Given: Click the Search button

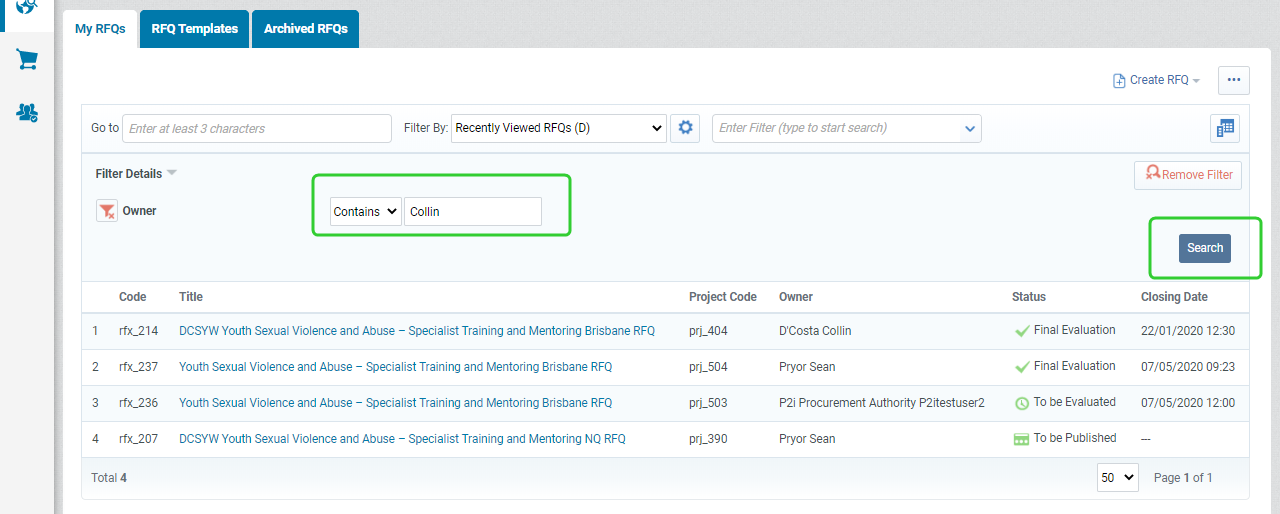Looking at the screenshot, I should [x=1205, y=248].
